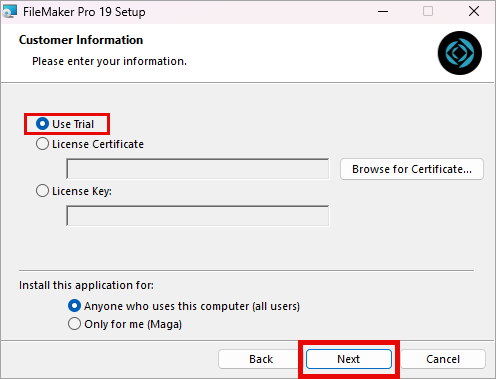Click the FileMaker Pro 19 Setup title text

point(84,12)
